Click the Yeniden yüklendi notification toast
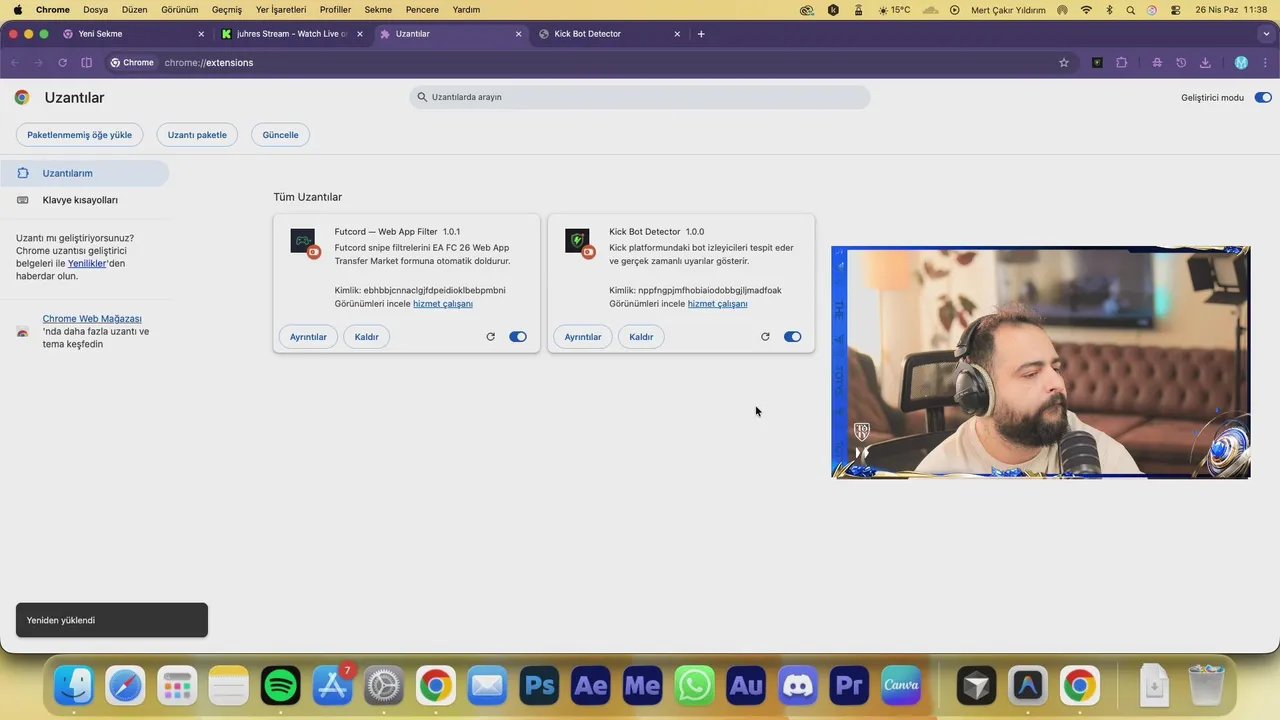 tap(112, 620)
